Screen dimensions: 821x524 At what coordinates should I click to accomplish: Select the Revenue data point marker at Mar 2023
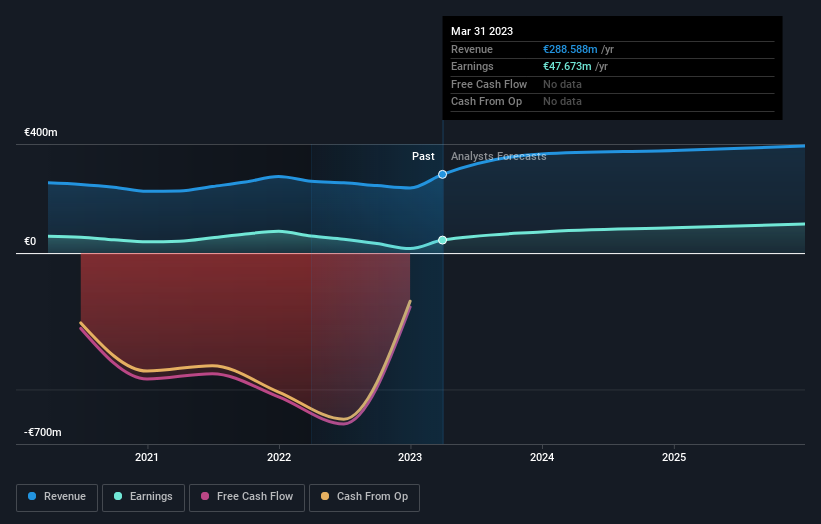(x=442, y=174)
